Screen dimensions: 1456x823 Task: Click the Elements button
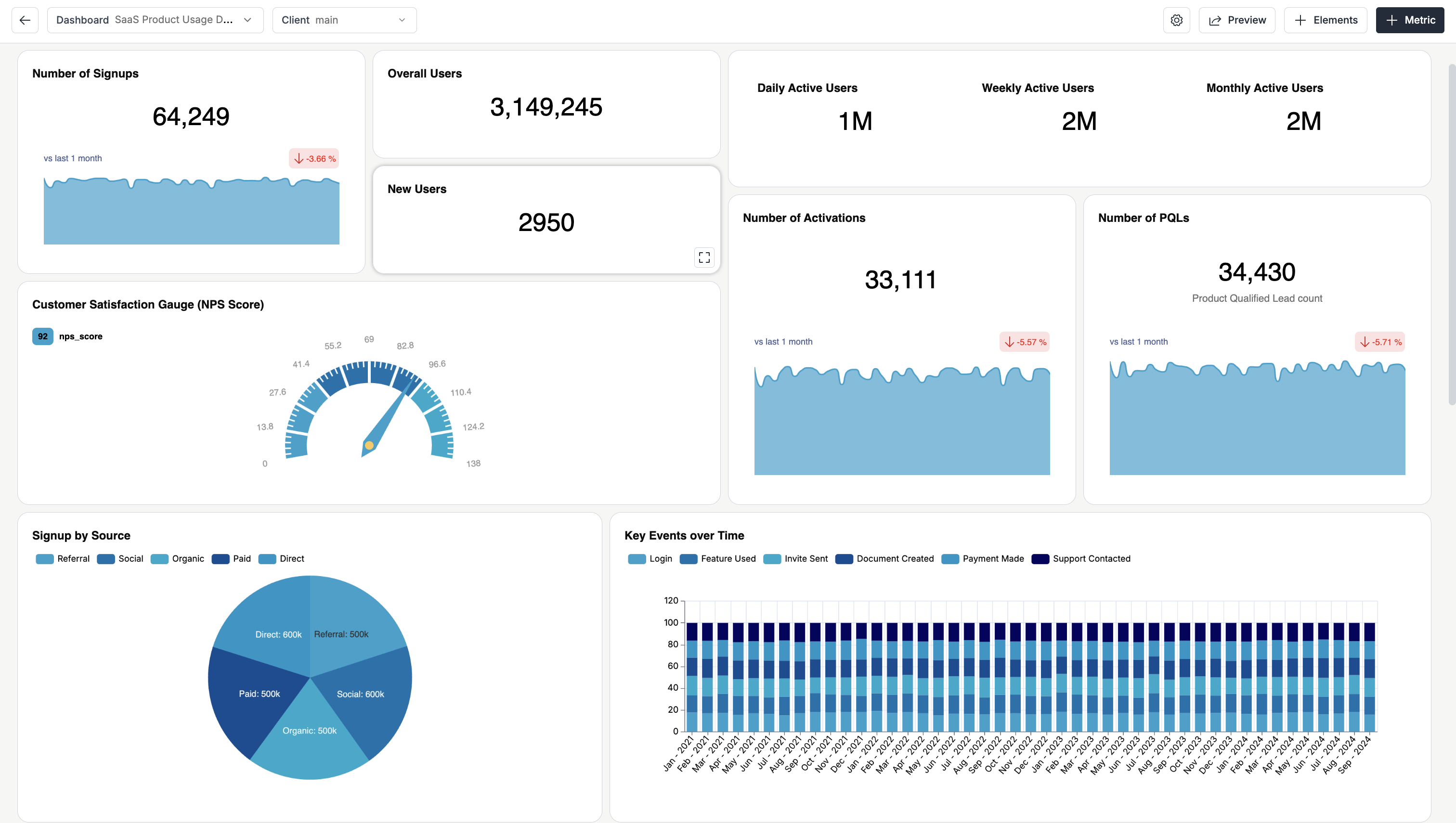[1326, 20]
